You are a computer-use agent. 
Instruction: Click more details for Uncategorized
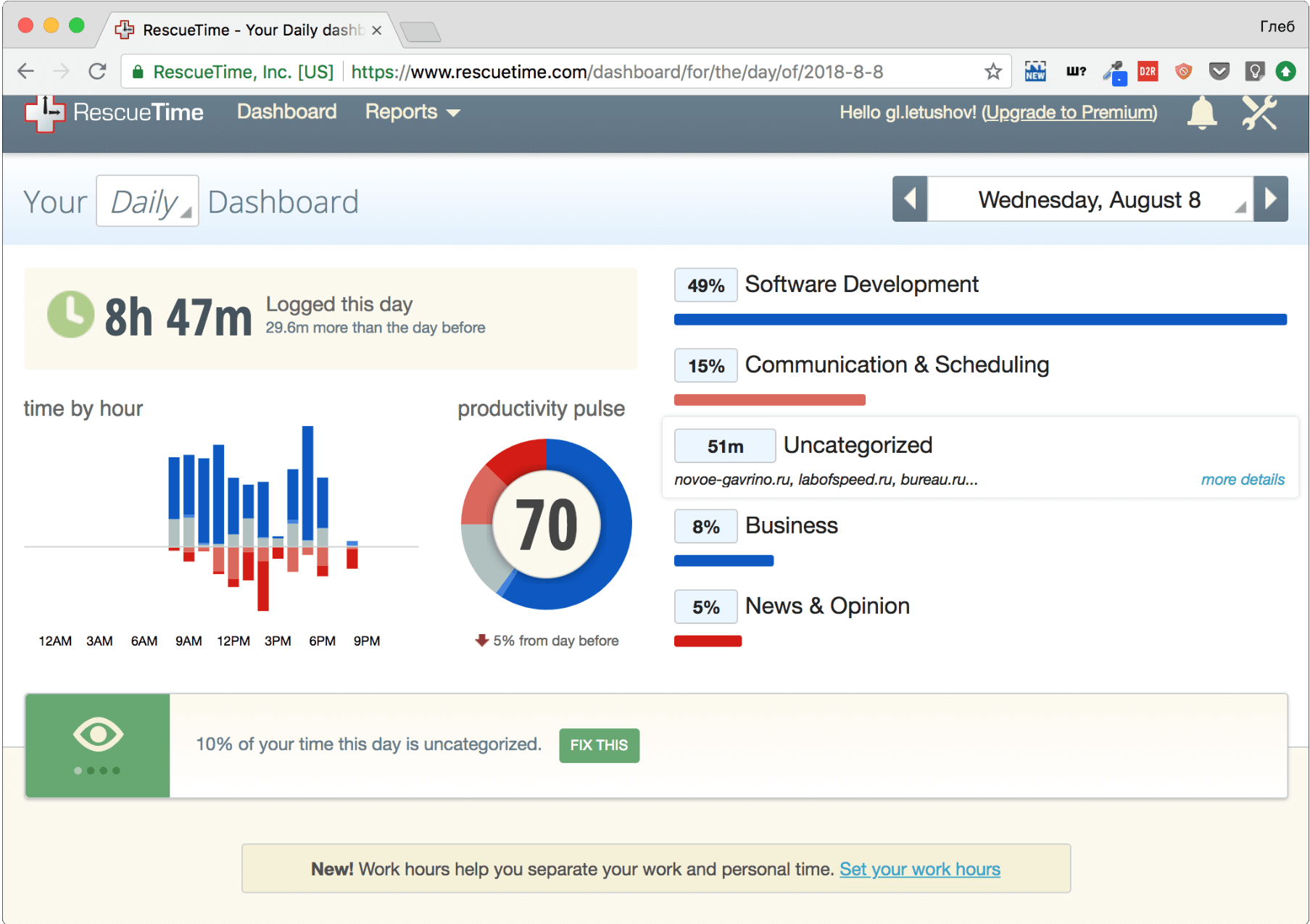[x=1243, y=479]
